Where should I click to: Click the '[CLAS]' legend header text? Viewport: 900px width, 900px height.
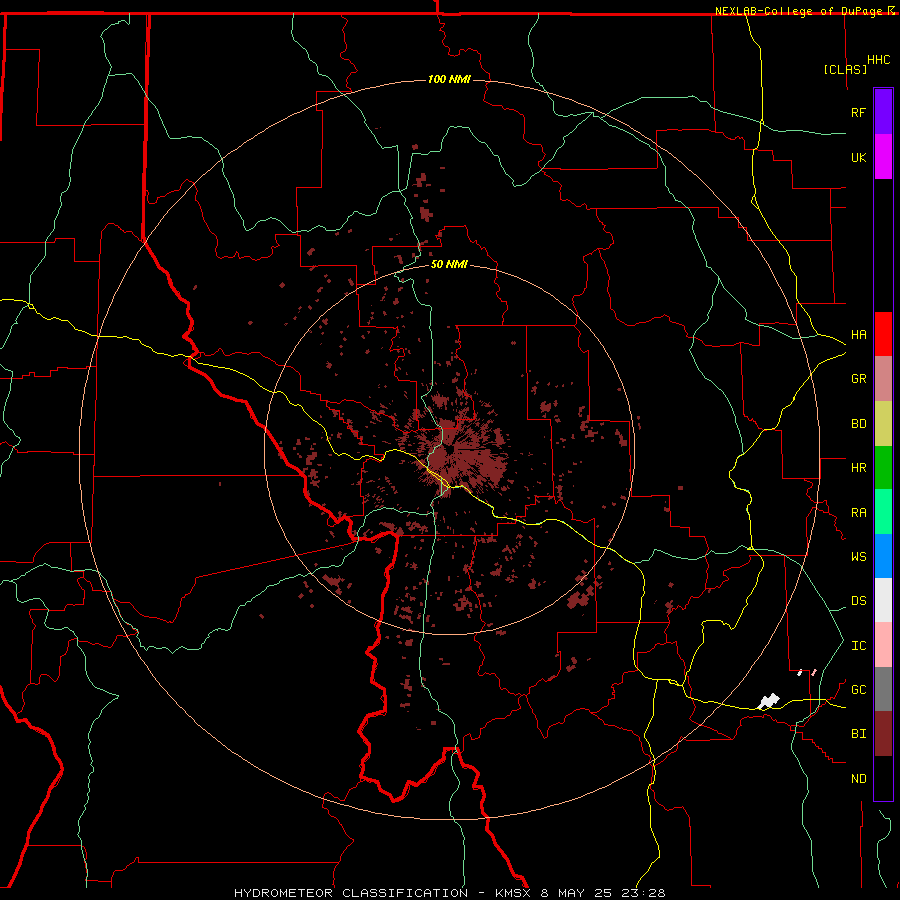click(845, 69)
